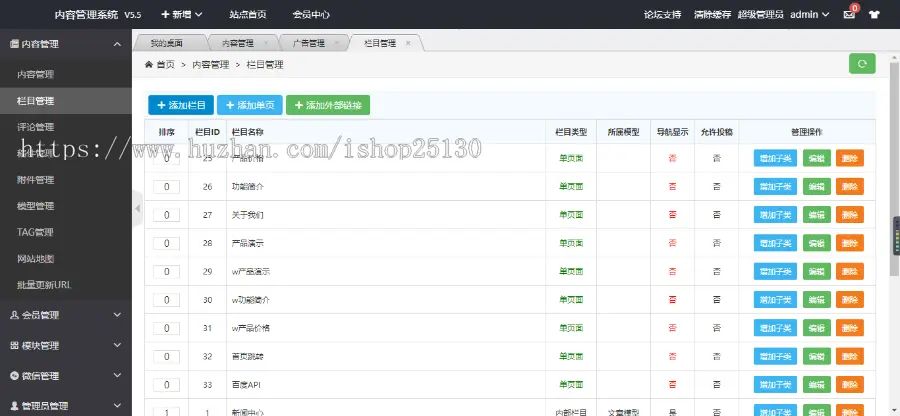The image size is (900, 416).
Task: Focus the sort order field for ID 26
Action: (x=166, y=186)
